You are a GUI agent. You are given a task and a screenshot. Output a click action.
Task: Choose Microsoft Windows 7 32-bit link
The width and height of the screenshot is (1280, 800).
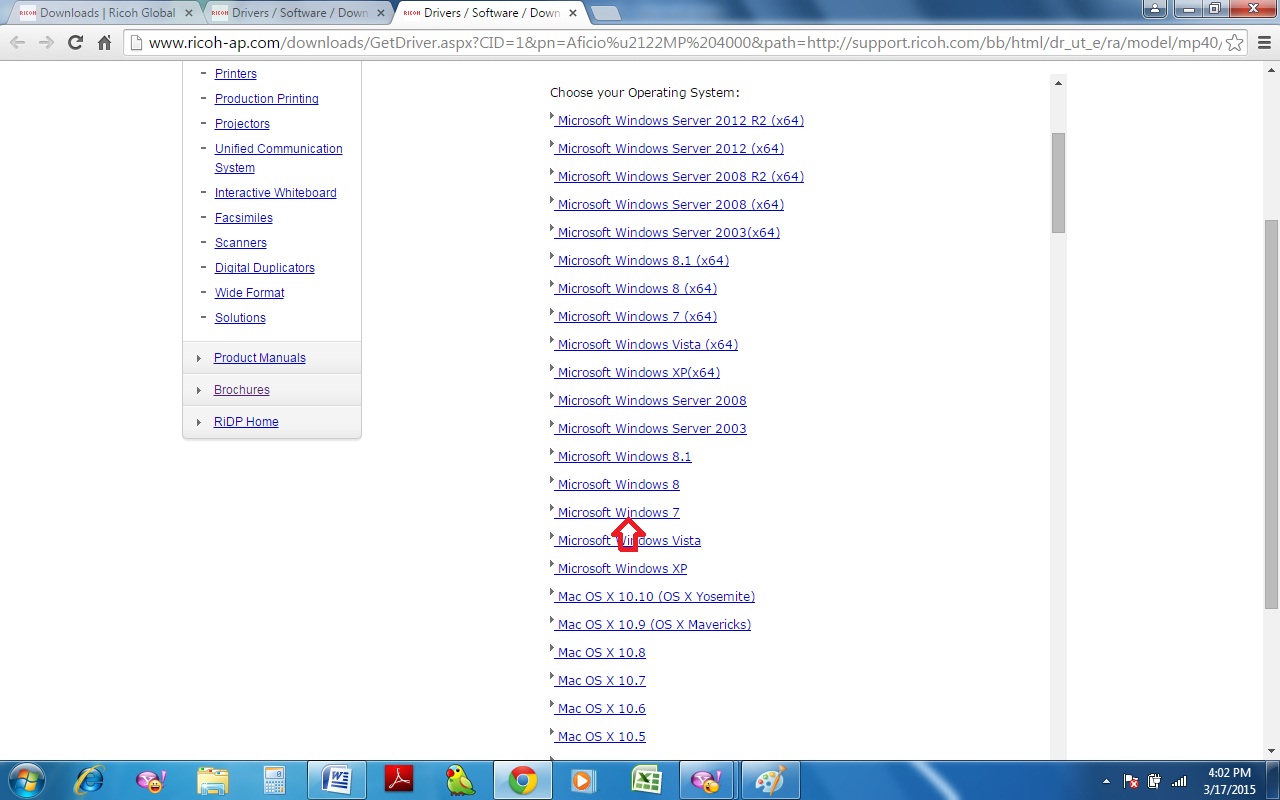(619, 513)
